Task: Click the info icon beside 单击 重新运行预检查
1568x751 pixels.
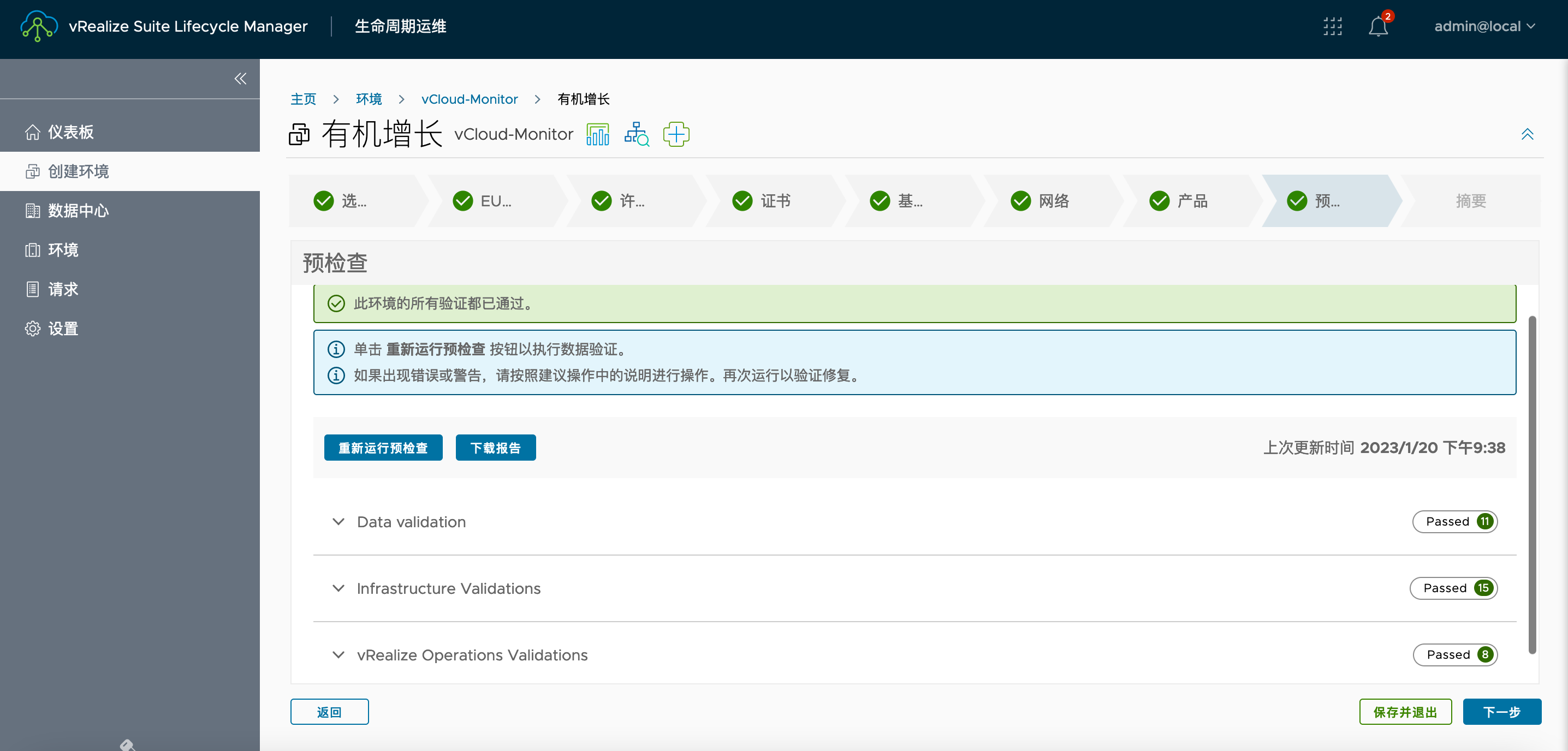Action: click(x=336, y=349)
